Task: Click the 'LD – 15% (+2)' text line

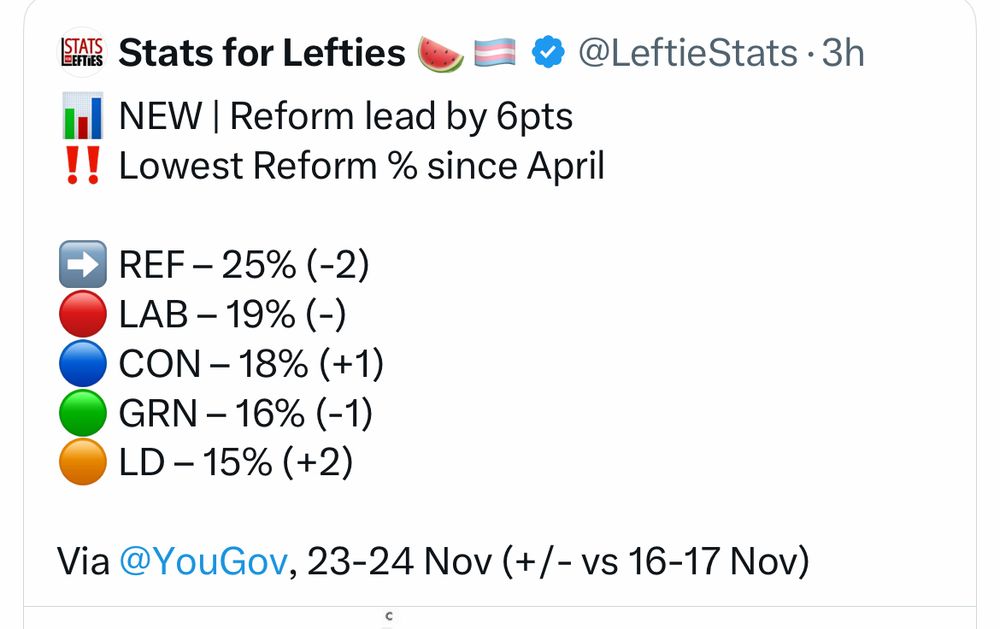Action: coord(236,462)
